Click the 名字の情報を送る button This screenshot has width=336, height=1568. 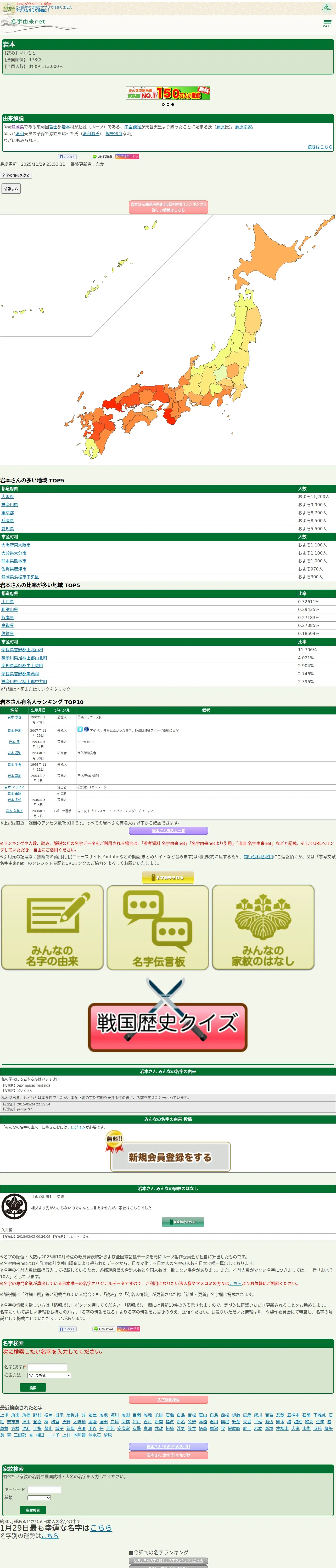16,175
